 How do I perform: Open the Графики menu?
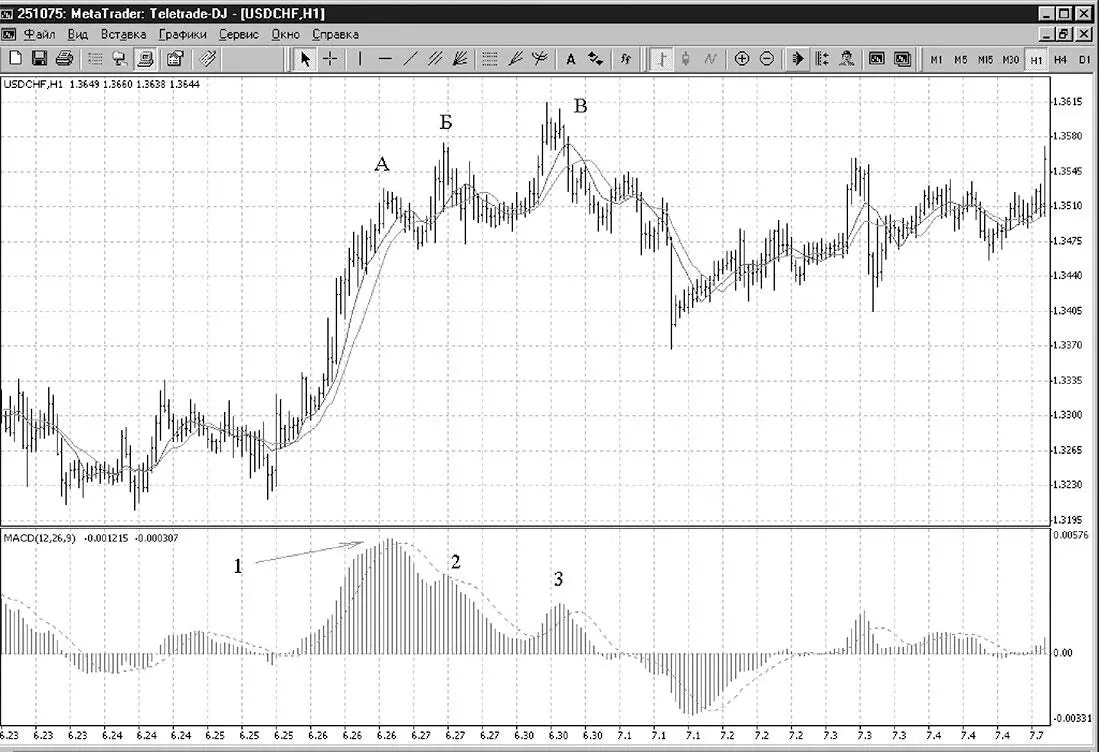[182, 34]
